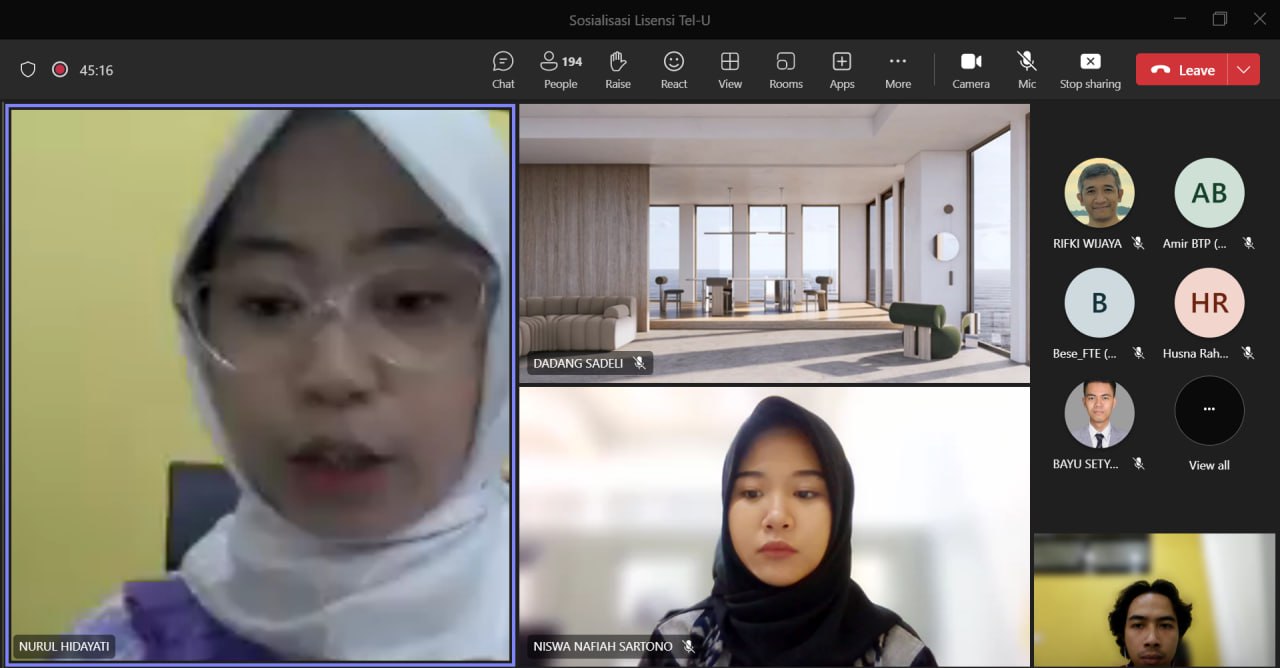Click the Bese_FTE name text
This screenshot has height=668, width=1280.
1085,353
